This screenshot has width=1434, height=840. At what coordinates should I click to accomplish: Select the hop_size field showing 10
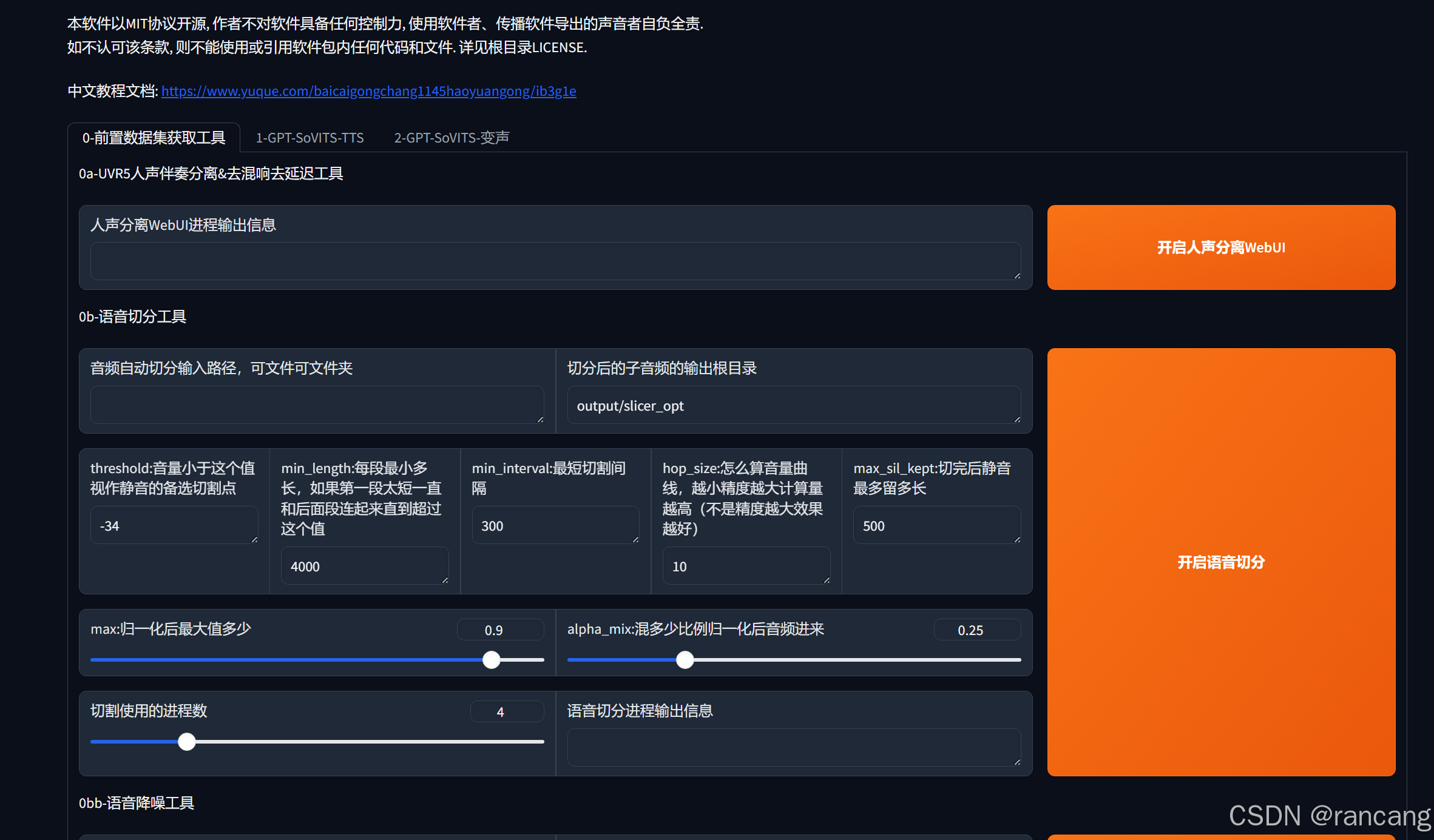(x=746, y=566)
